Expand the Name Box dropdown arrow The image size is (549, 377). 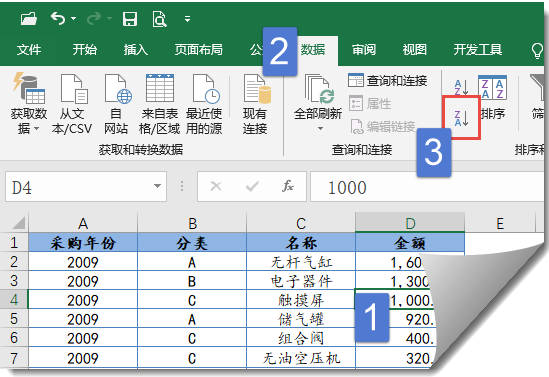158,186
